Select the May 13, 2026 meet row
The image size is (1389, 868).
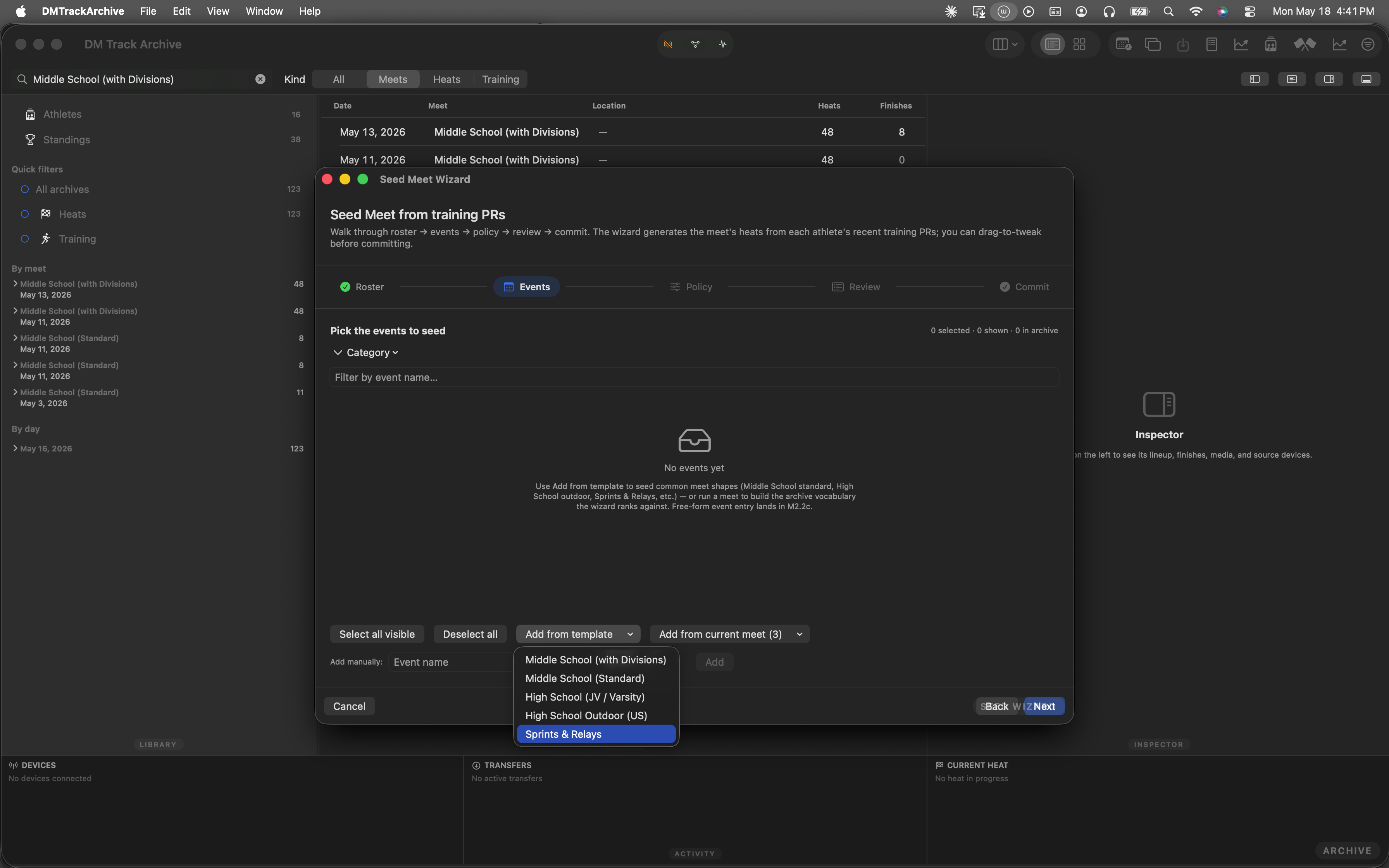click(623, 132)
